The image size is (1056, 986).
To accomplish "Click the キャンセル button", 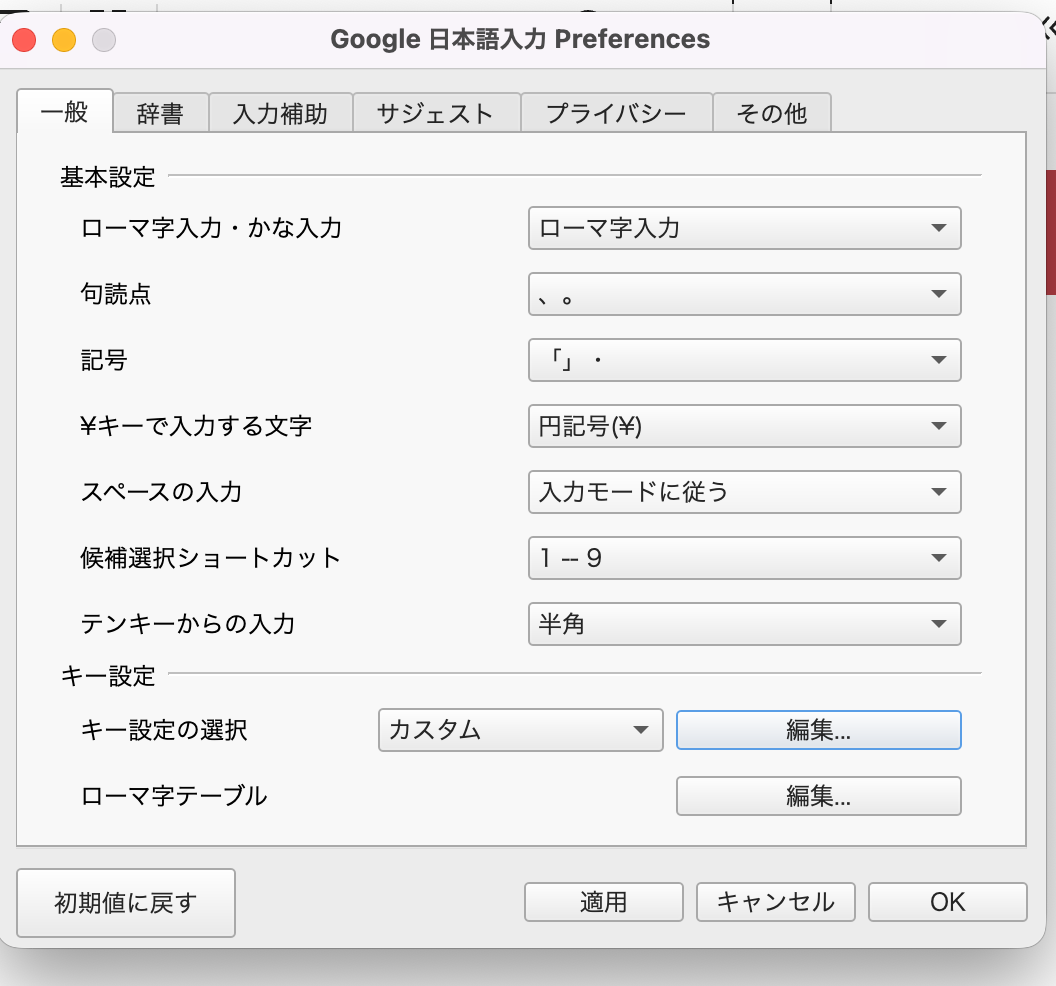I will (x=775, y=902).
